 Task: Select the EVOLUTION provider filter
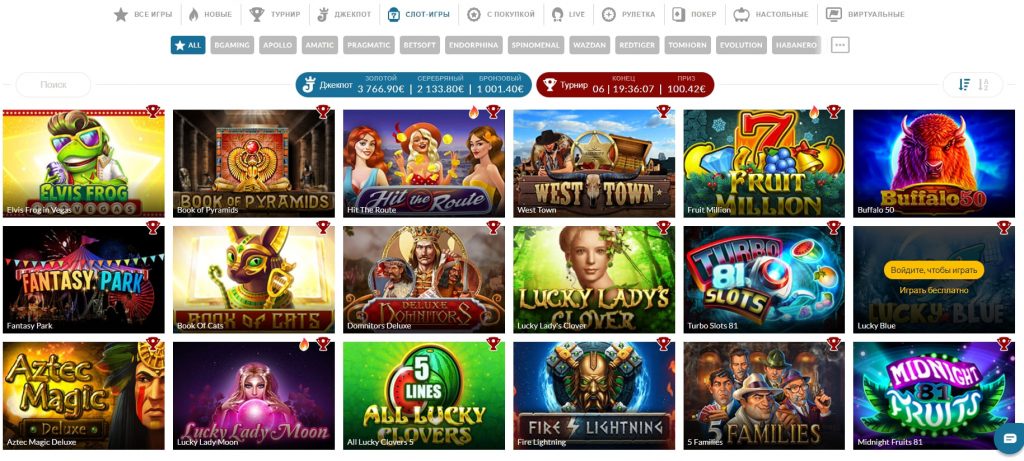point(741,45)
